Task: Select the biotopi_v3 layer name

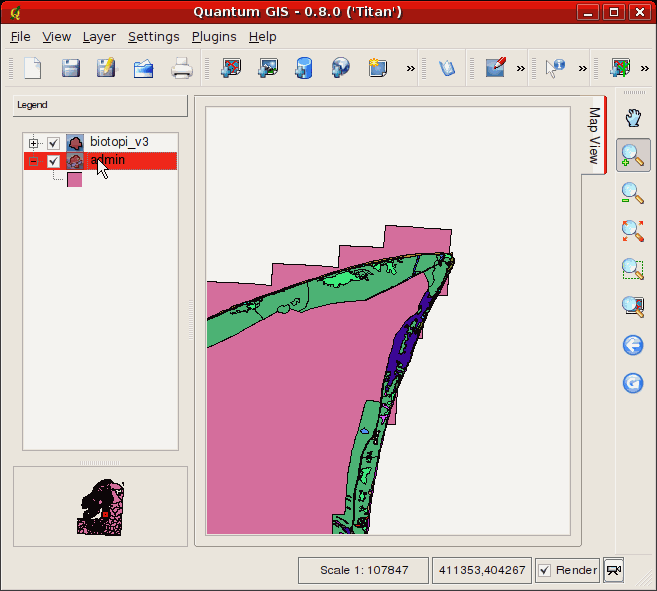Action: coord(119,142)
